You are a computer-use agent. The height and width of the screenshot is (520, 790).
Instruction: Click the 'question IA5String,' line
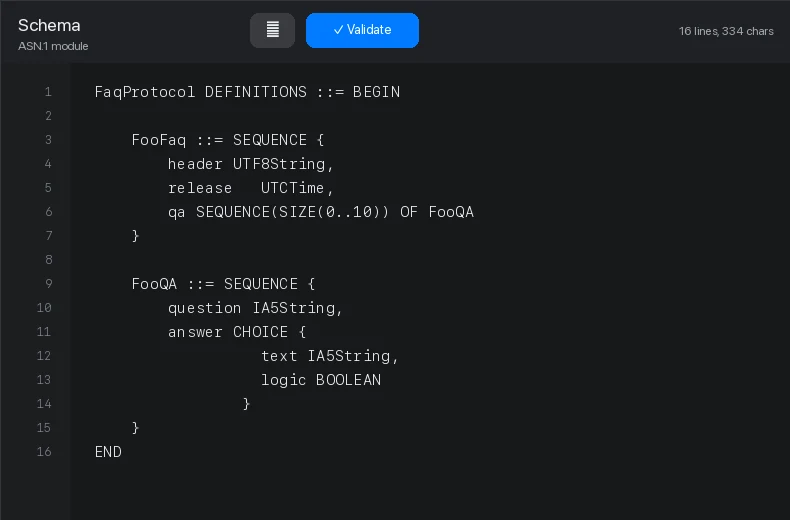pos(255,308)
